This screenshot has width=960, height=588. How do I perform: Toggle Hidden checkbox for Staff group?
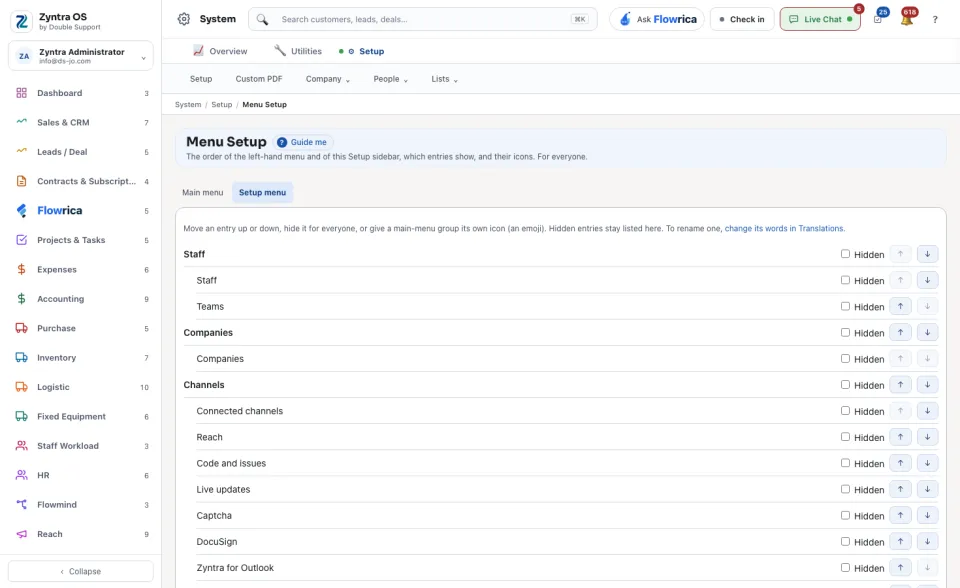point(846,254)
